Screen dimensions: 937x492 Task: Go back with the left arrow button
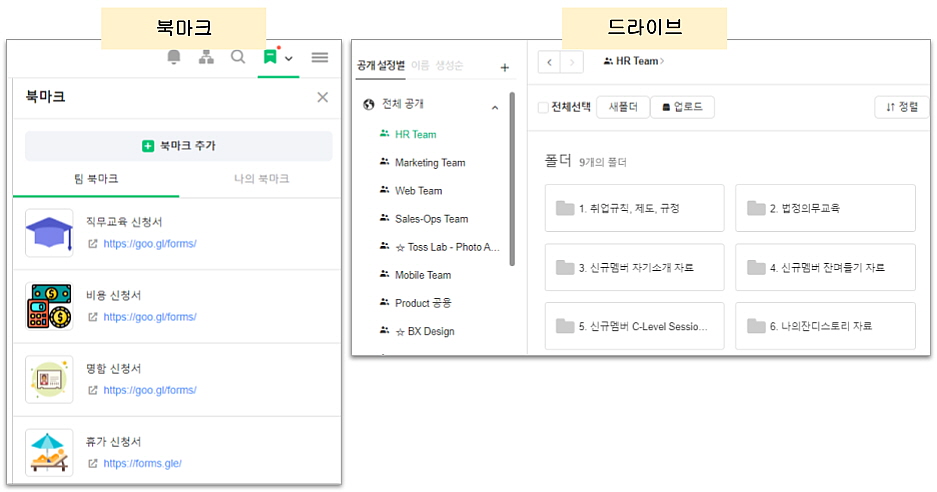(x=549, y=62)
